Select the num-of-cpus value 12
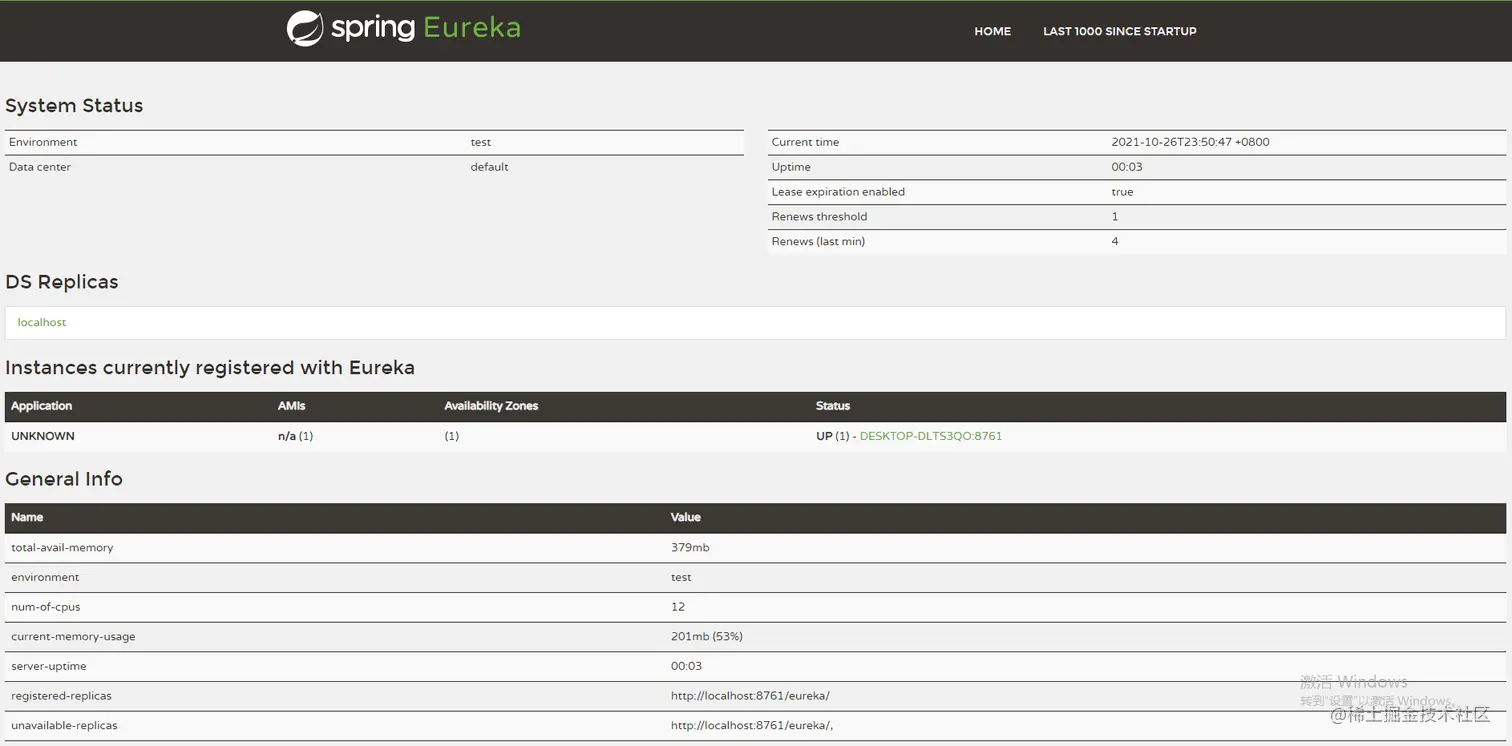Image resolution: width=1512 pixels, height=746 pixels. coord(677,607)
